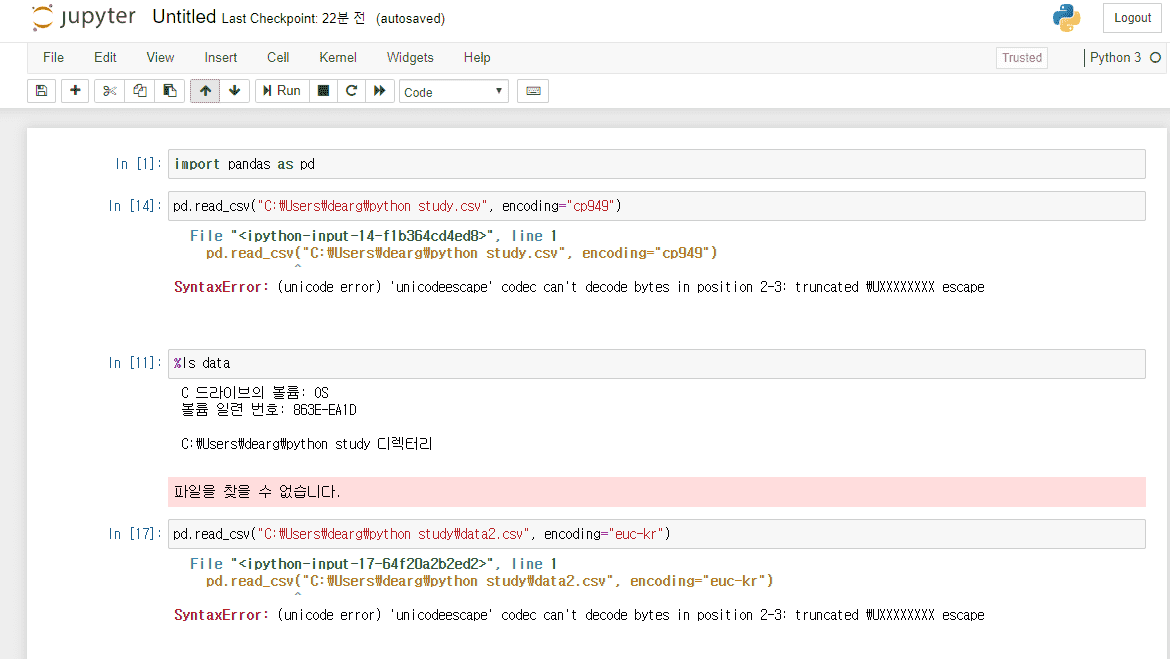Screen dimensions: 1170x659
Task: Interrupt the kernel with stop icon
Action: pyautogui.click(x=323, y=91)
